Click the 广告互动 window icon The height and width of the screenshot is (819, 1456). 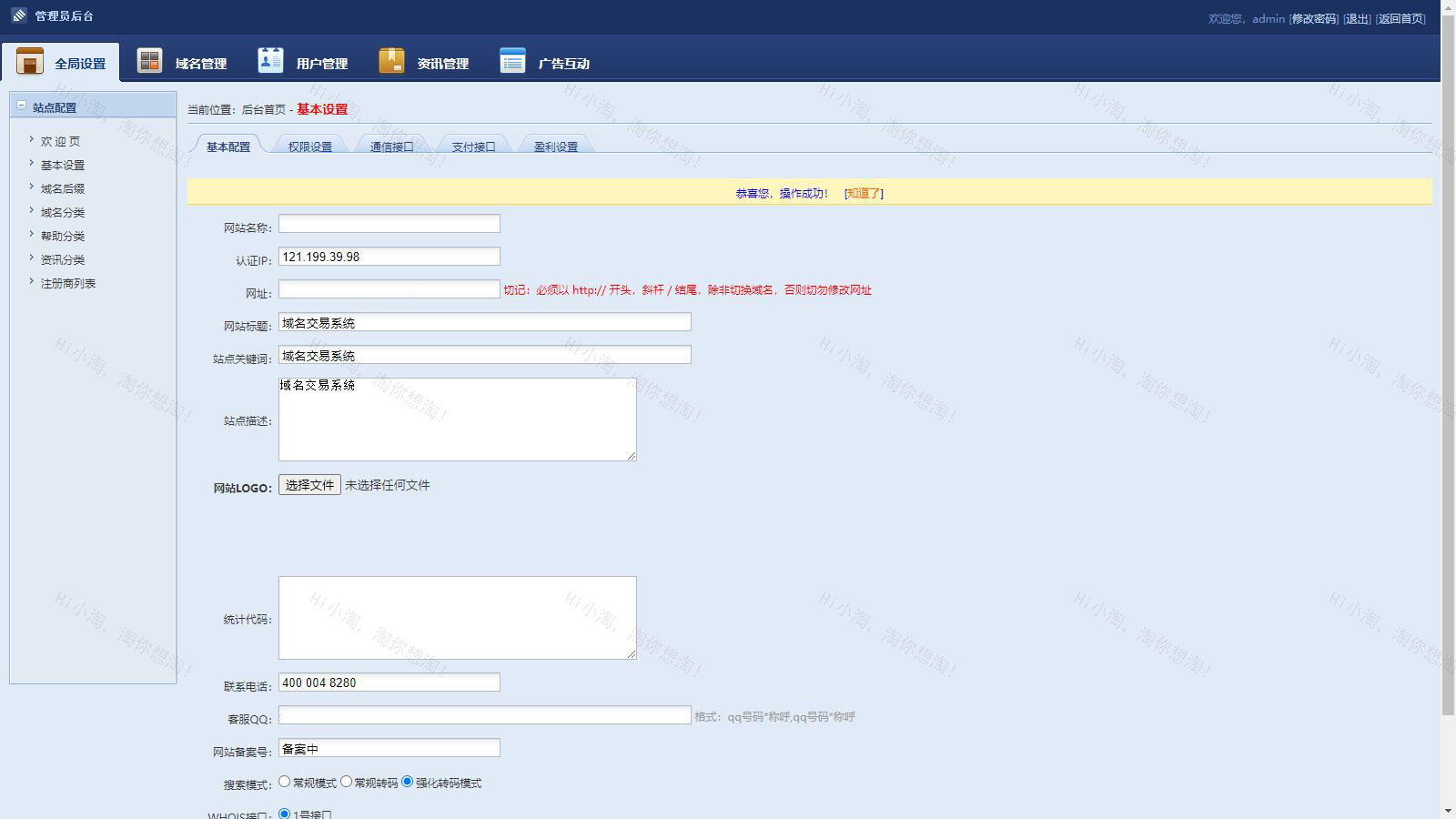pos(512,60)
